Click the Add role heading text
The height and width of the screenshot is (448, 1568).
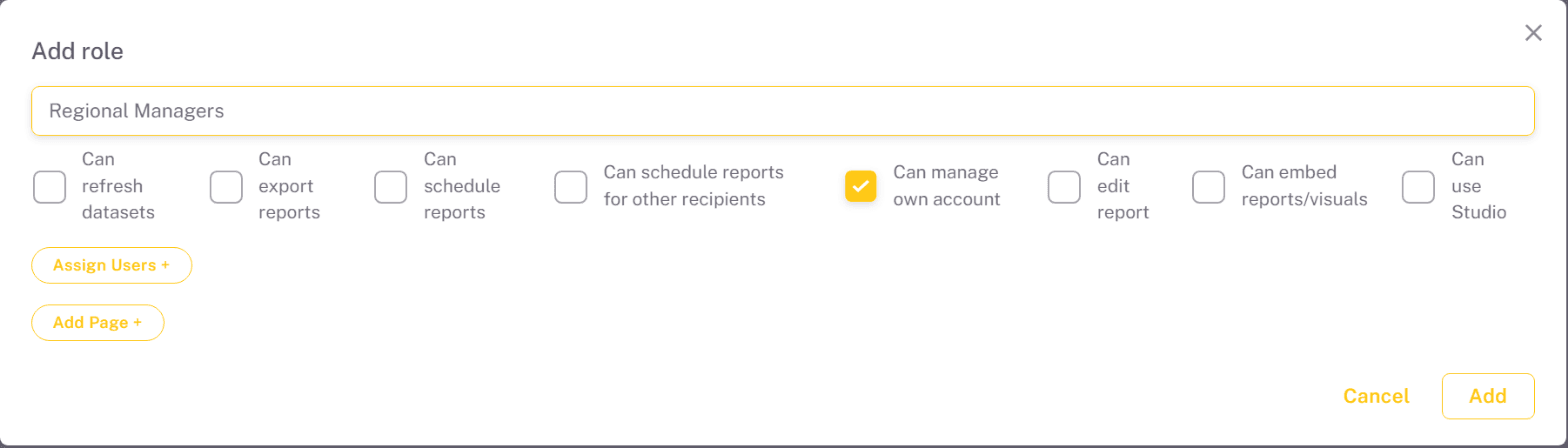(78, 51)
